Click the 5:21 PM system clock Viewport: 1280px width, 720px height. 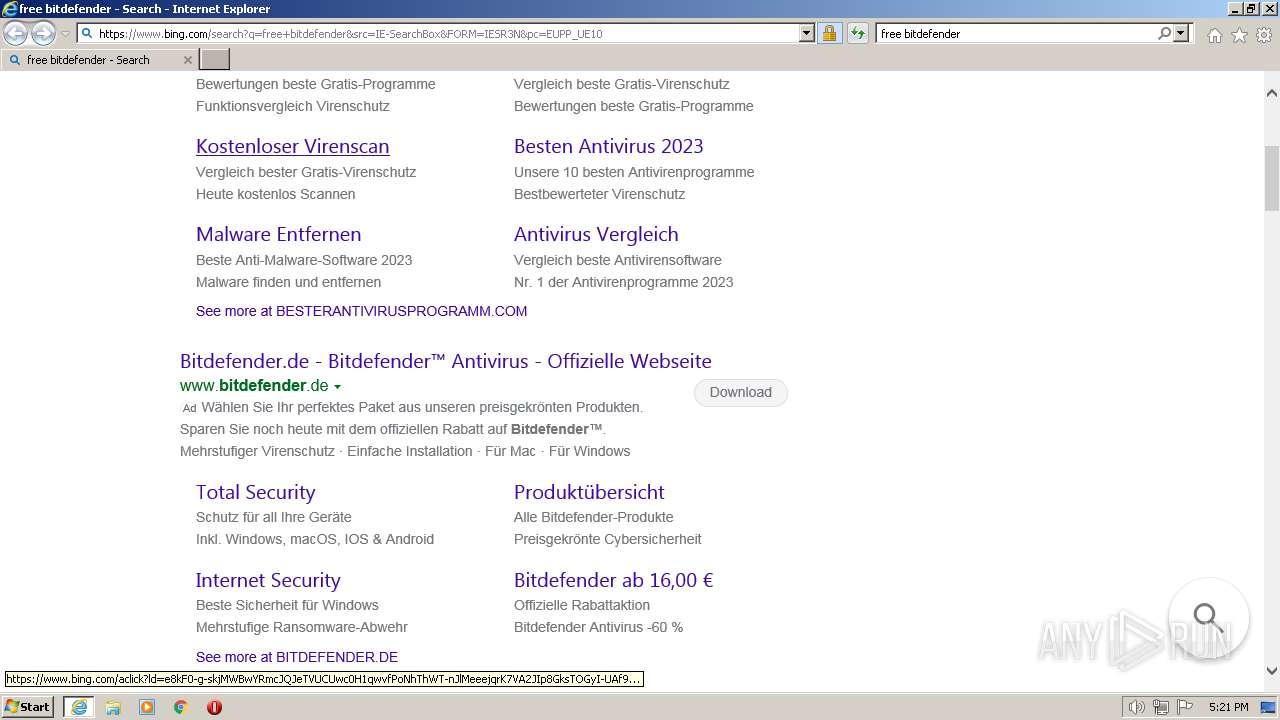click(x=1228, y=707)
